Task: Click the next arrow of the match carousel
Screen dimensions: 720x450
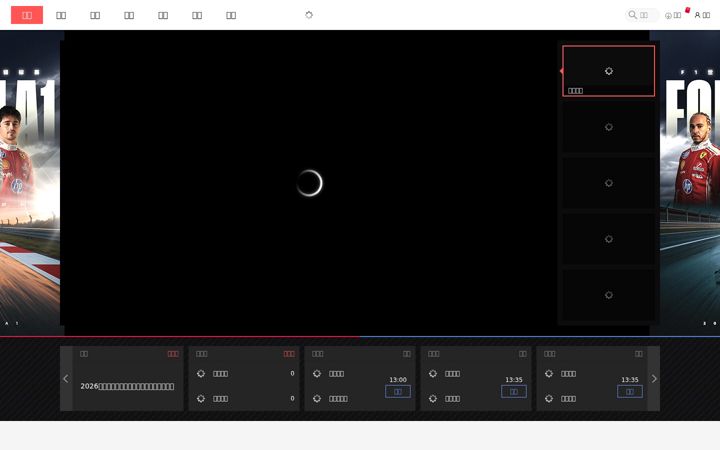Action: [x=654, y=378]
